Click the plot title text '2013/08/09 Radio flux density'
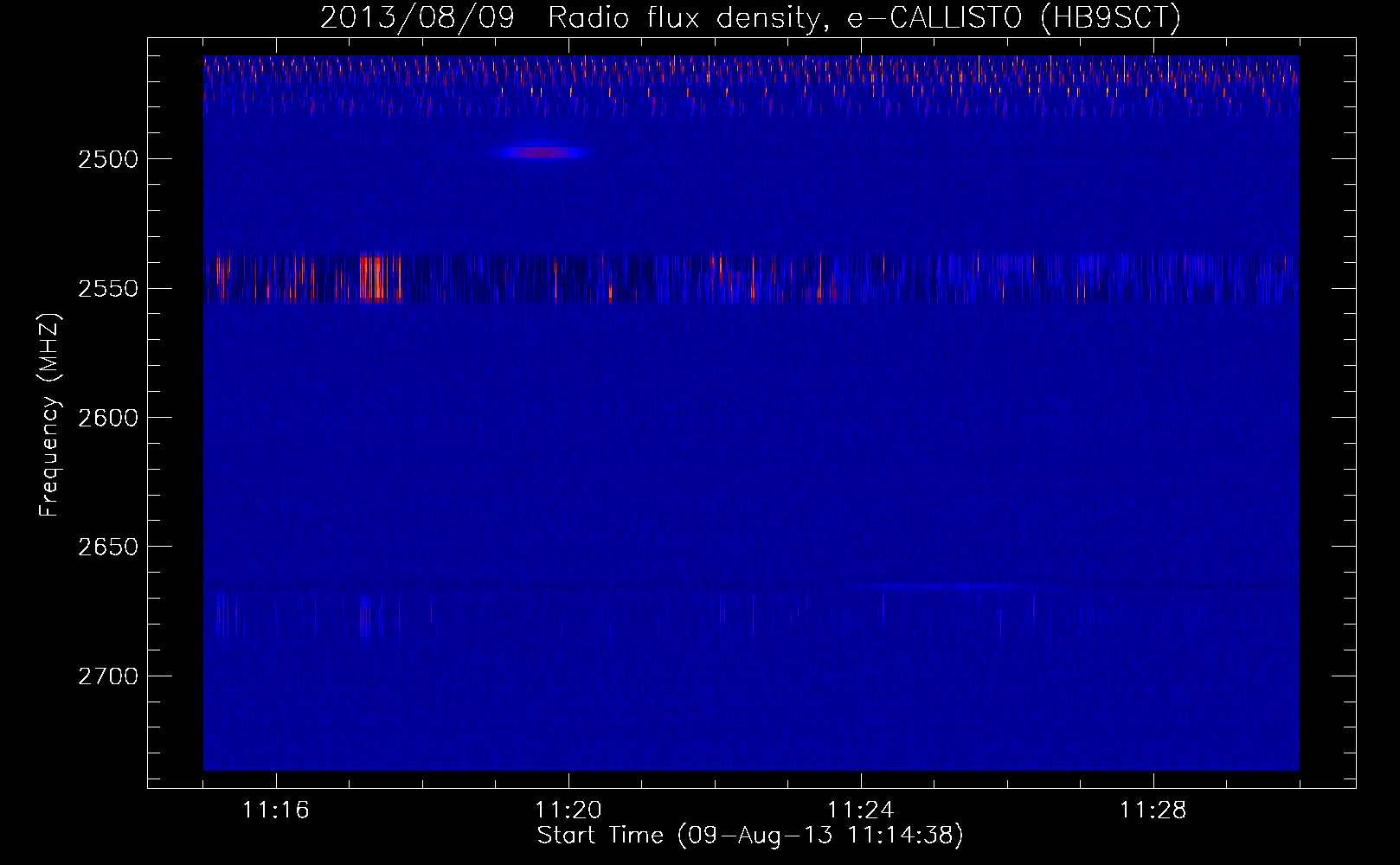Viewport: 1400px width, 865px height. coord(568,18)
